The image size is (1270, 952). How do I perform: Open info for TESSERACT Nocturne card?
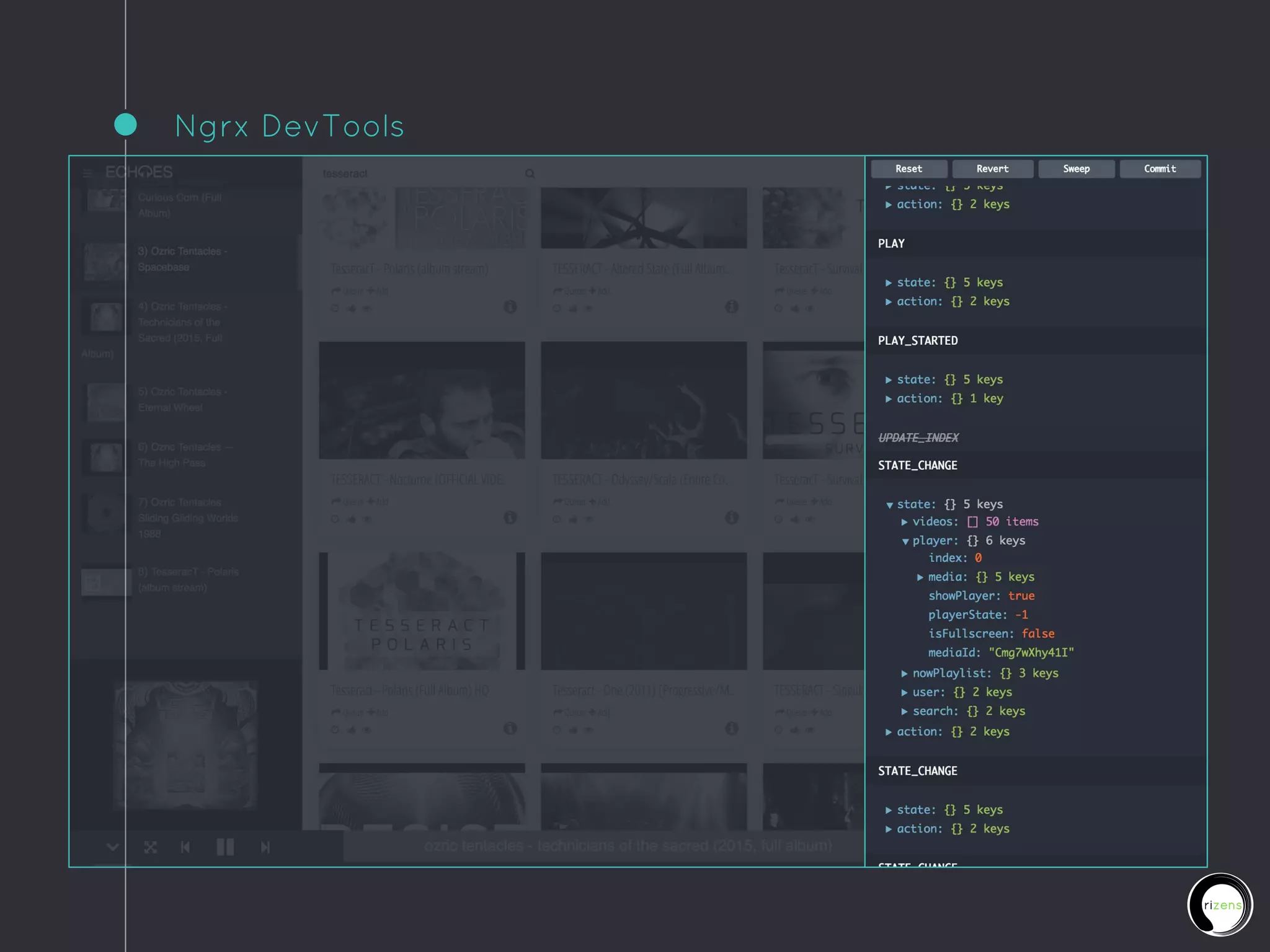coord(510,518)
